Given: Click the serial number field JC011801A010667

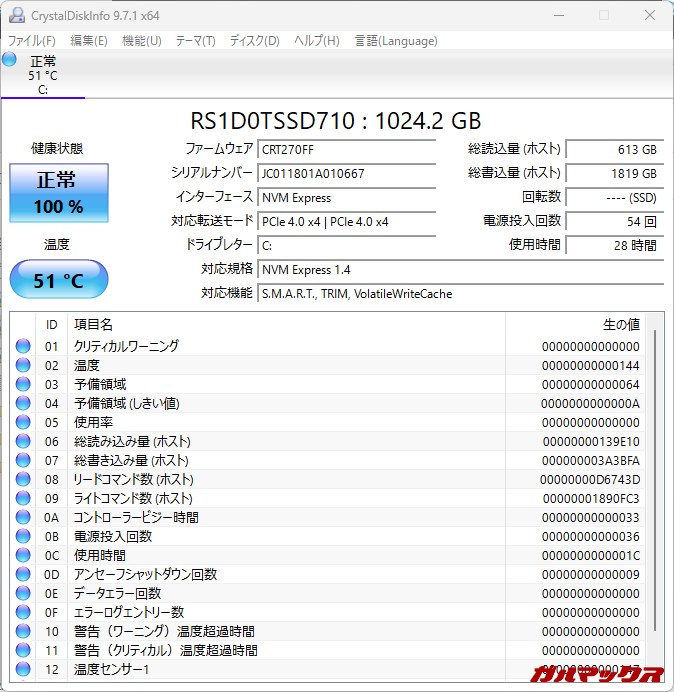Looking at the screenshot, I should [x=358, y=173].
